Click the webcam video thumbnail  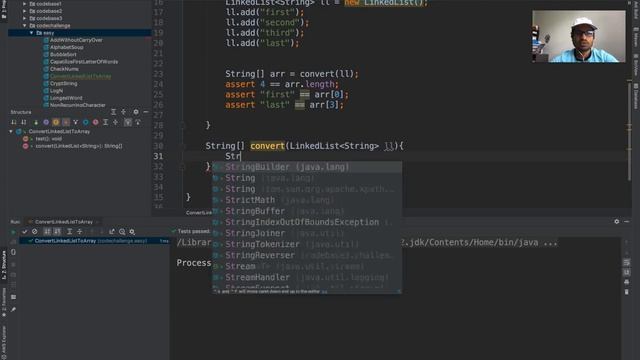click(579, 36)
